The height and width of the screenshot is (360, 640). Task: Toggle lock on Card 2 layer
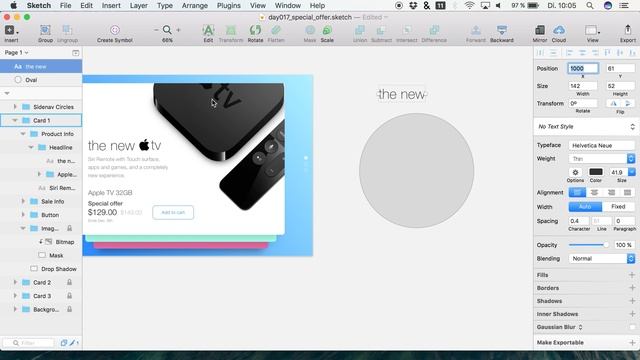point(69,282)
